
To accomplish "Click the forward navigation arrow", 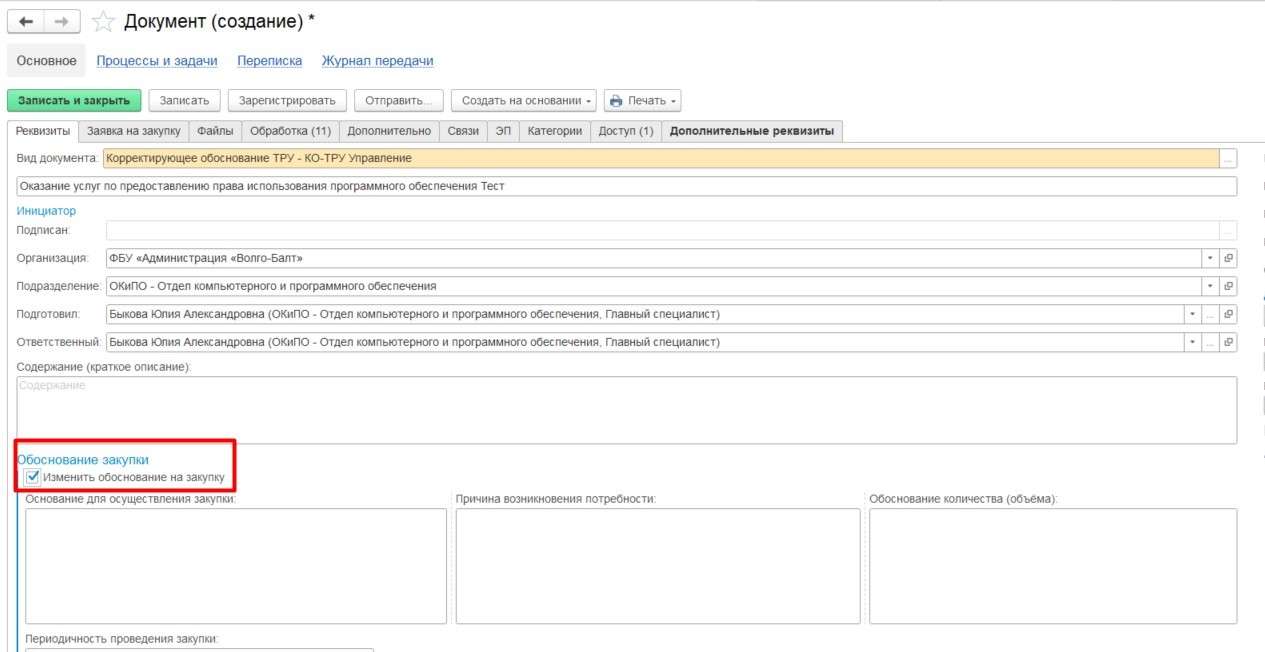I will click(x=62, y=22).
